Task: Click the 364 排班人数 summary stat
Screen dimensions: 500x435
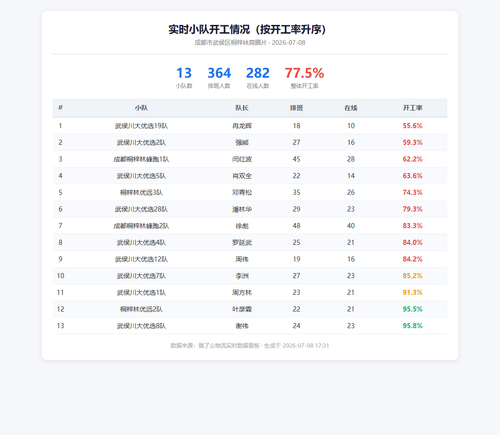Action: click(219, 77)
